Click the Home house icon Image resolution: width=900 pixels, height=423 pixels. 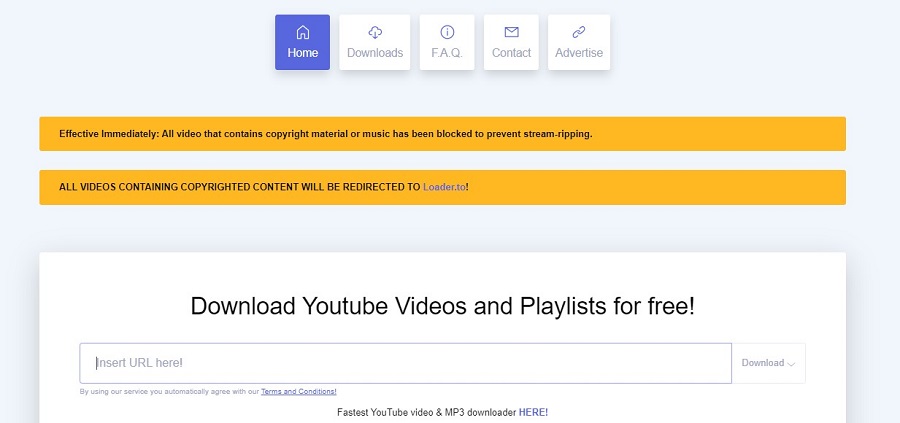coord(302,32)
